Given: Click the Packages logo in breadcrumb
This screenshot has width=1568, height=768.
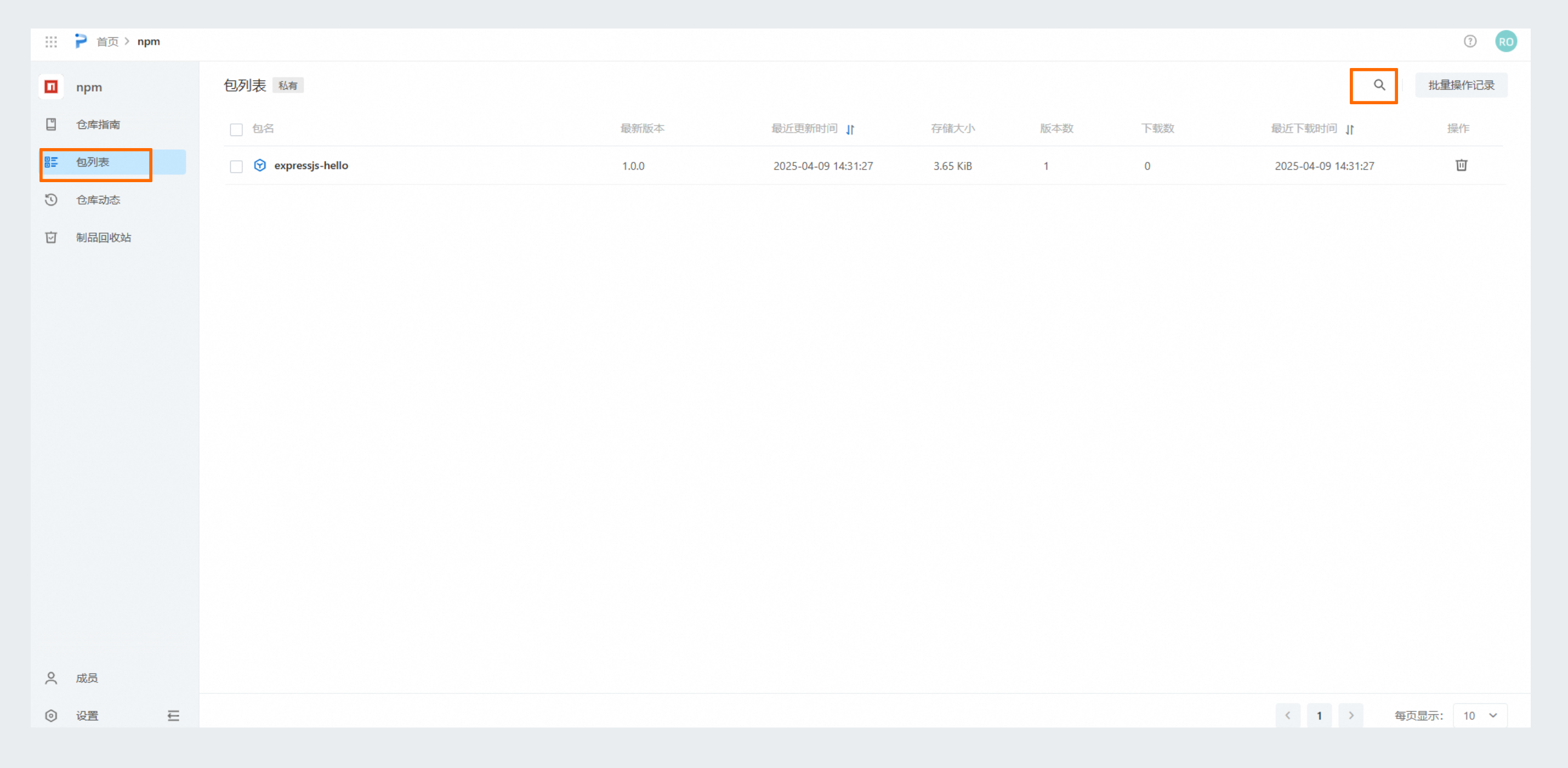Looking at the screenshot, I should pyautogui.click(x=81, y=41).
